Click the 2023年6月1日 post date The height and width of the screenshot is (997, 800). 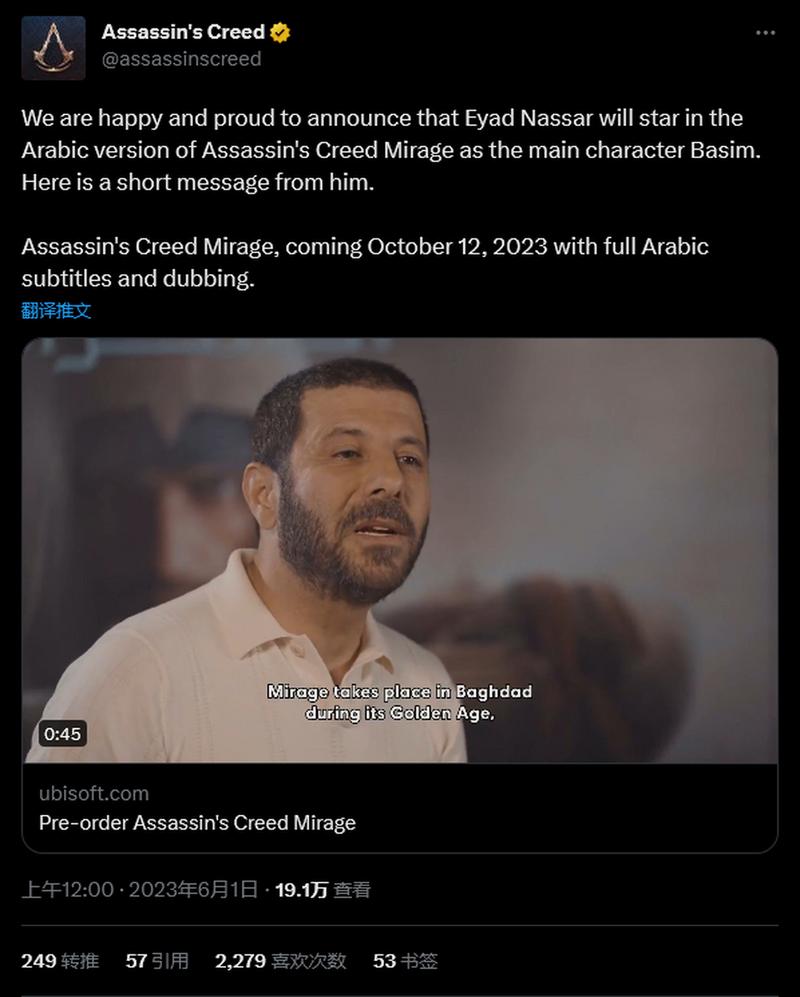tap(193, 890)
